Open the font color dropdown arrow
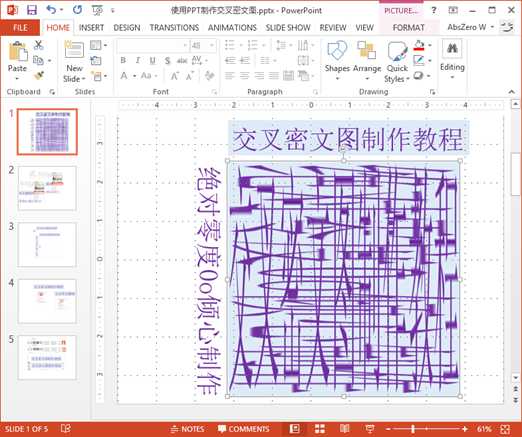 tap(134, 76)
